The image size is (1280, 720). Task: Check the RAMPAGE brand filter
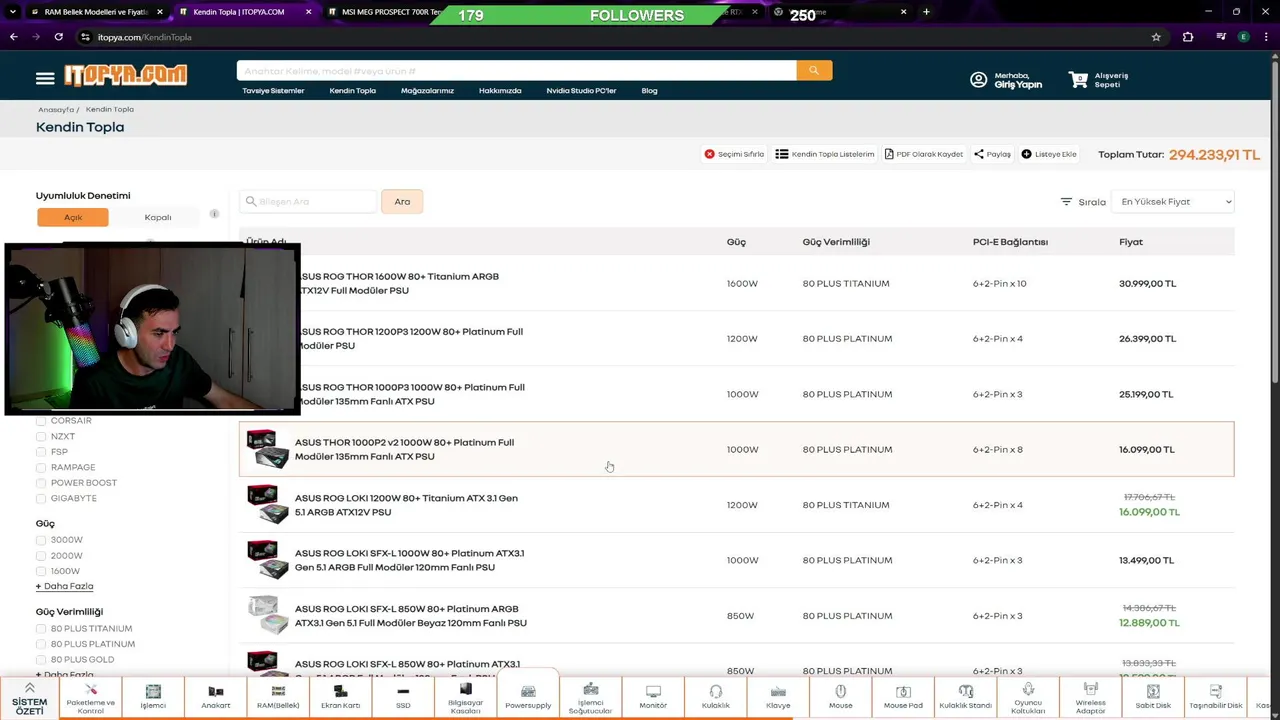(x=41, y=467)
